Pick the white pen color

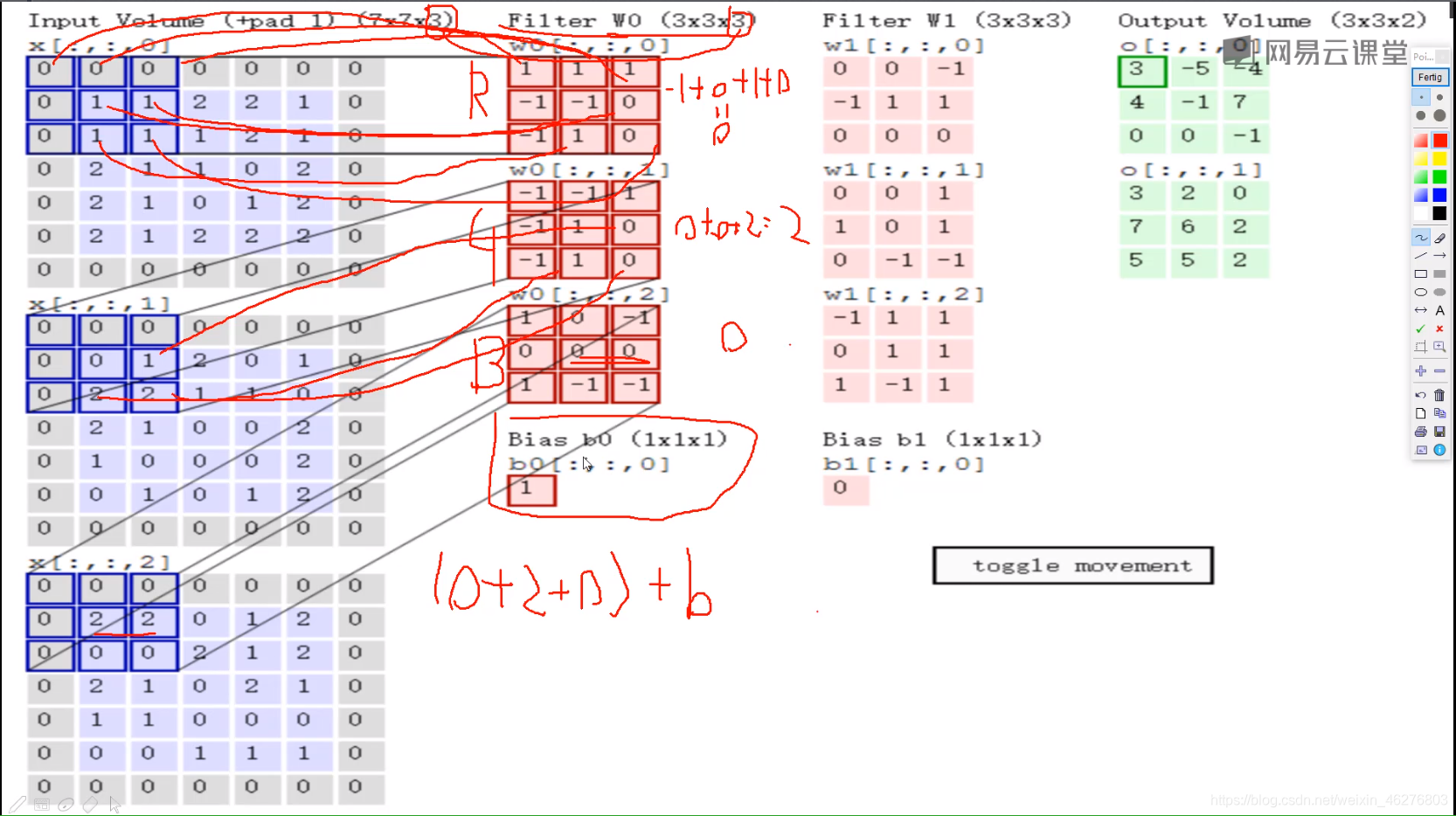click(x=1421, y=213)
